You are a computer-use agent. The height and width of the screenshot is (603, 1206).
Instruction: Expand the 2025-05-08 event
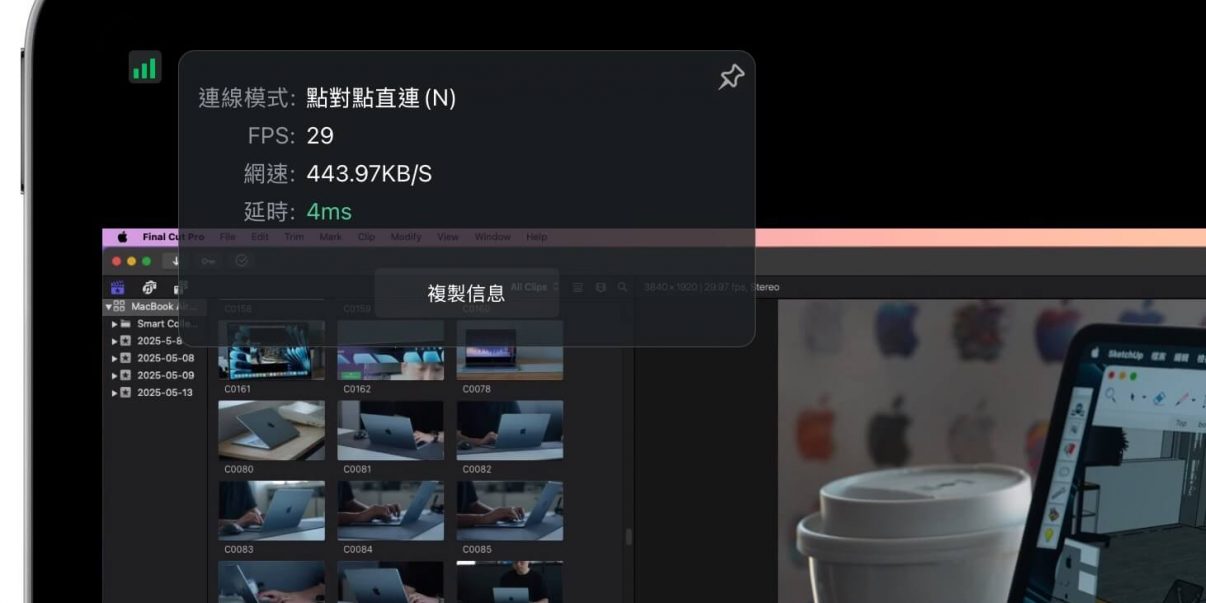(x=115, y=358)
